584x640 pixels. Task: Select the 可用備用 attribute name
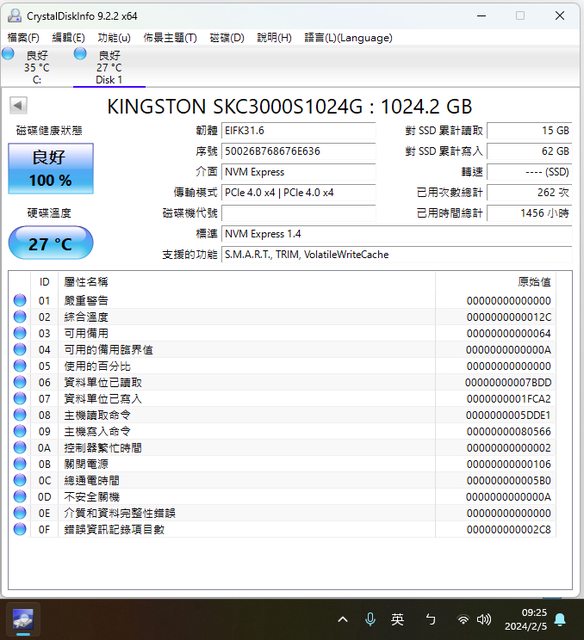click(x=86, y=333)
